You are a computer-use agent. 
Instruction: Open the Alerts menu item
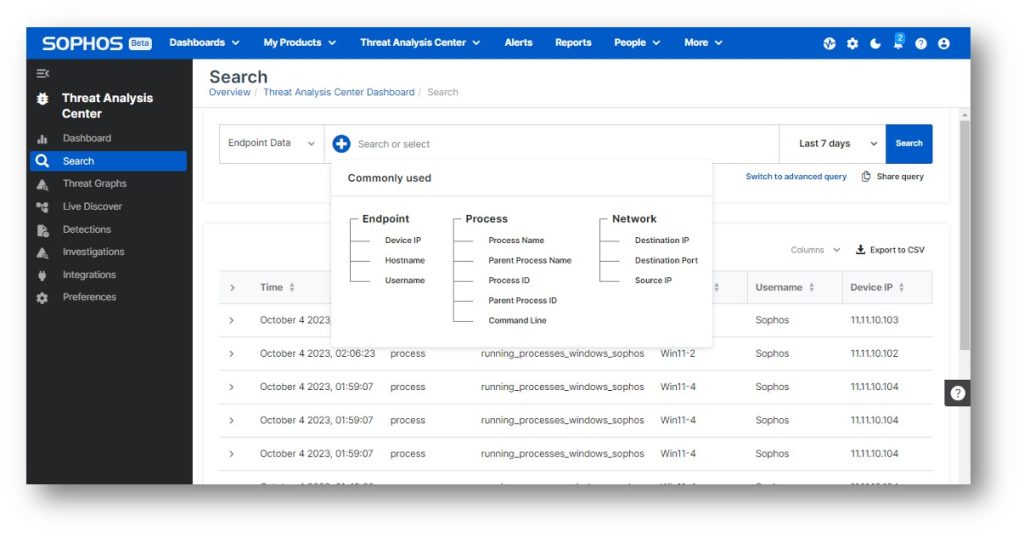tap(518, 43)
